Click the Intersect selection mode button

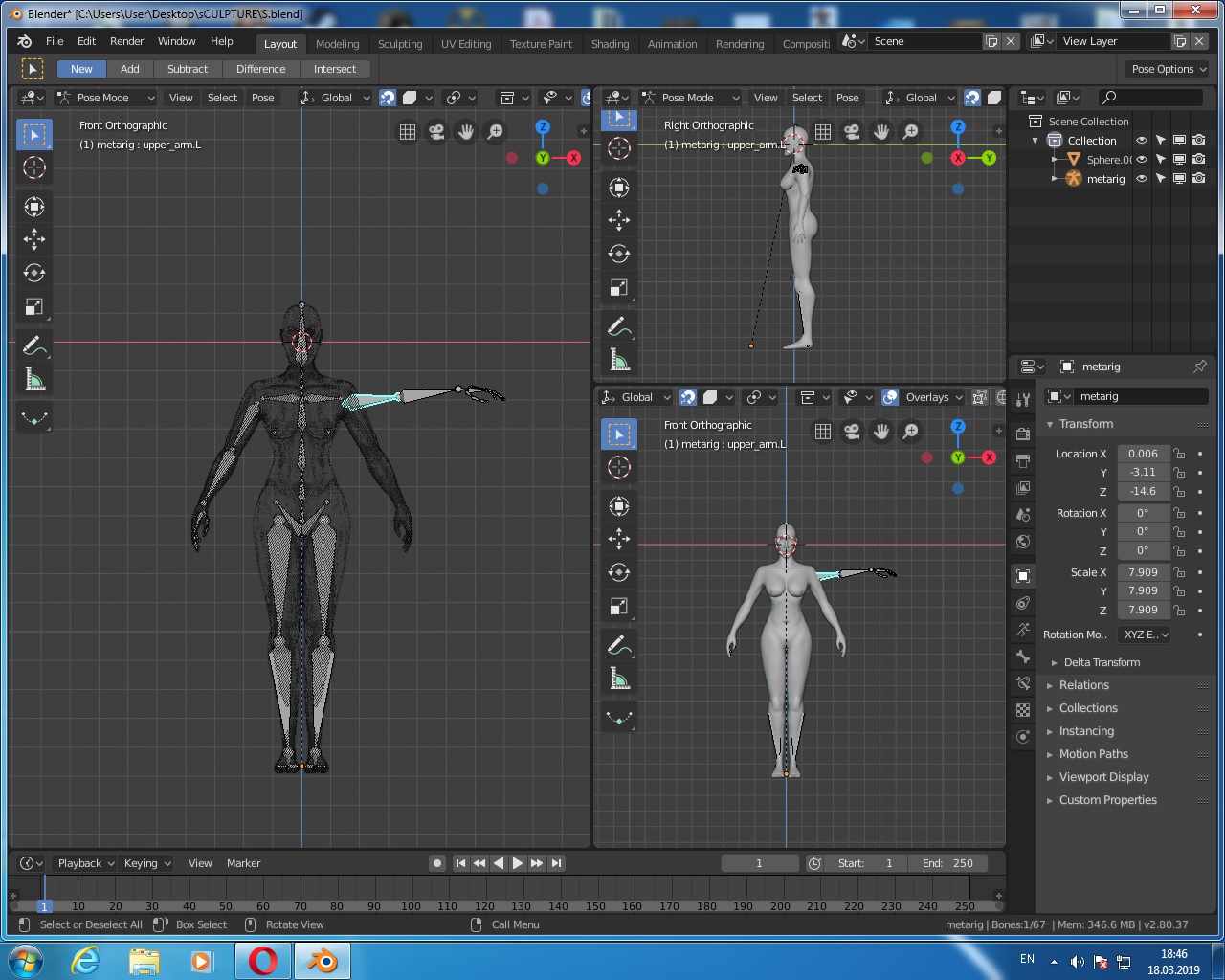pyautogui.click(x=335, y=69)
